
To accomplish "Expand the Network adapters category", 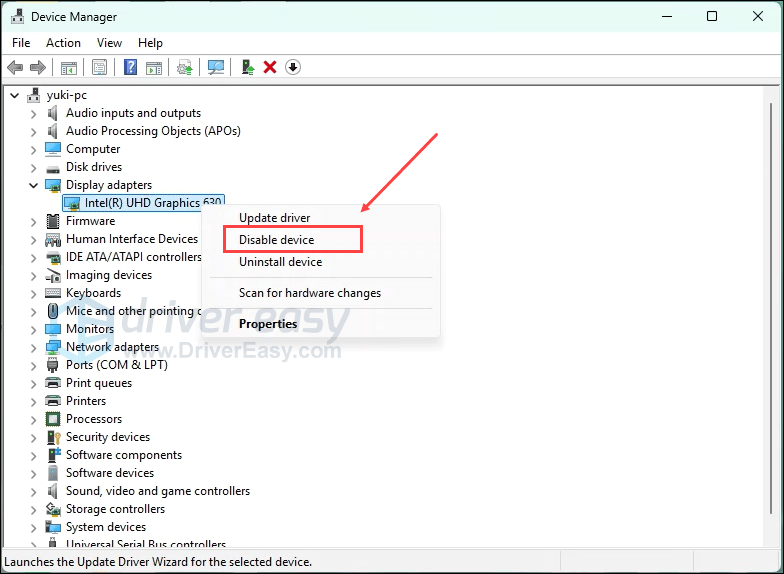I will [x=33, y=347].
